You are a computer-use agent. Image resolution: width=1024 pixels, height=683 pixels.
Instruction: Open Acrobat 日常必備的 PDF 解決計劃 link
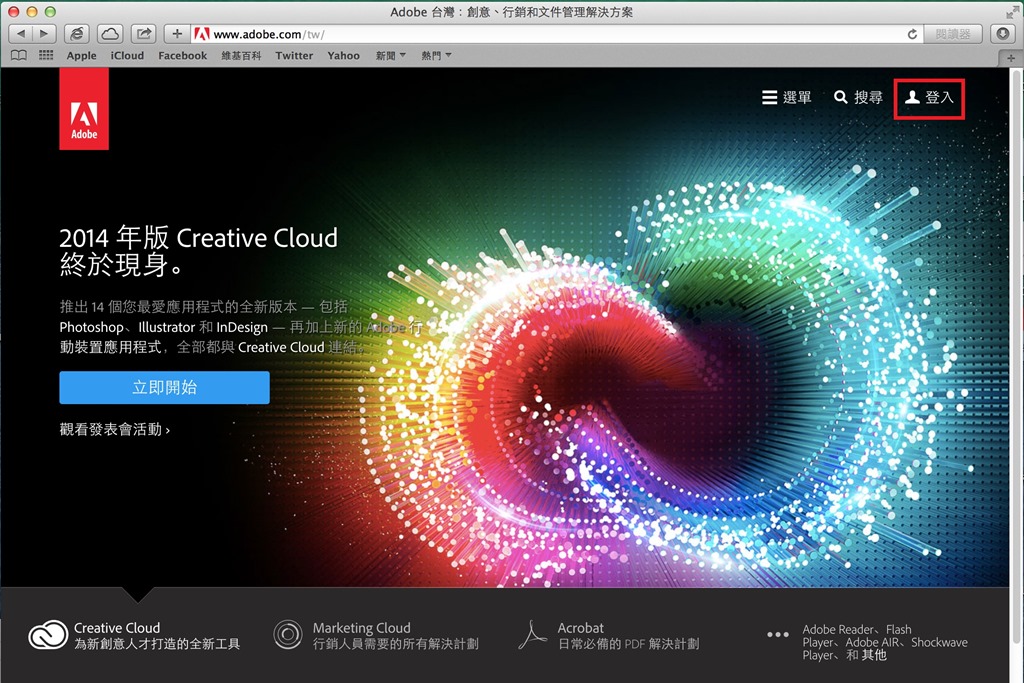pos(628,635)
